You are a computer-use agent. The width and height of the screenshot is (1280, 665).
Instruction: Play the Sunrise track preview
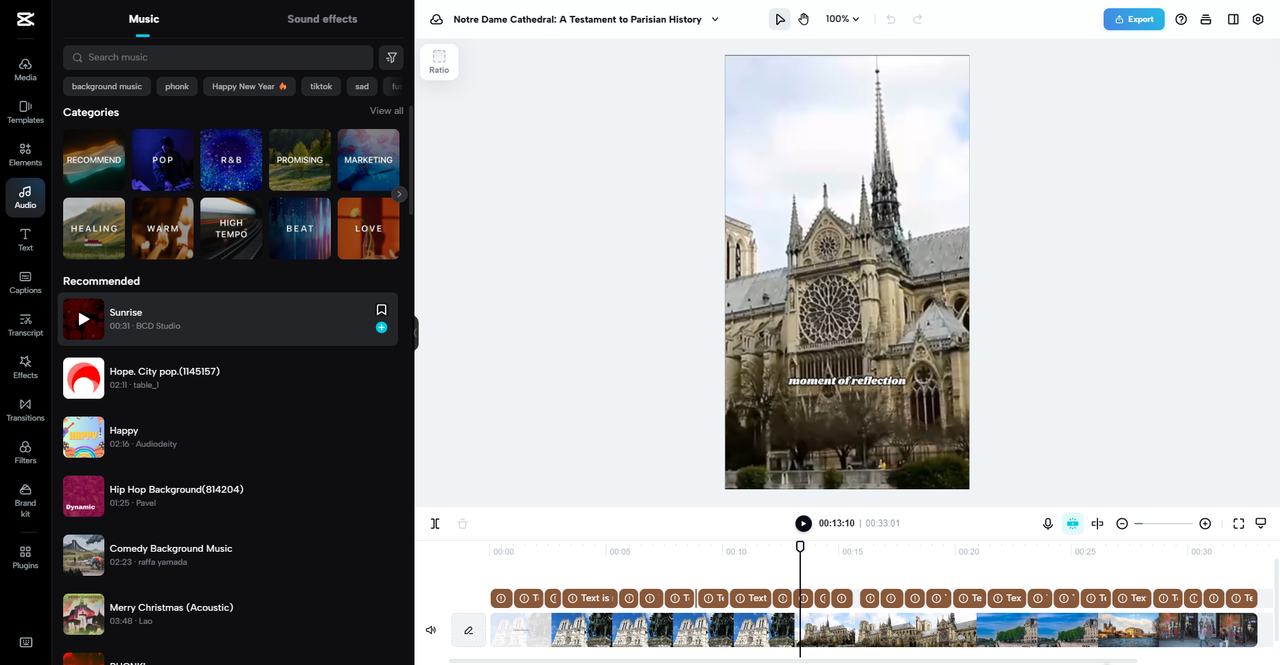[x=84, y=319]
